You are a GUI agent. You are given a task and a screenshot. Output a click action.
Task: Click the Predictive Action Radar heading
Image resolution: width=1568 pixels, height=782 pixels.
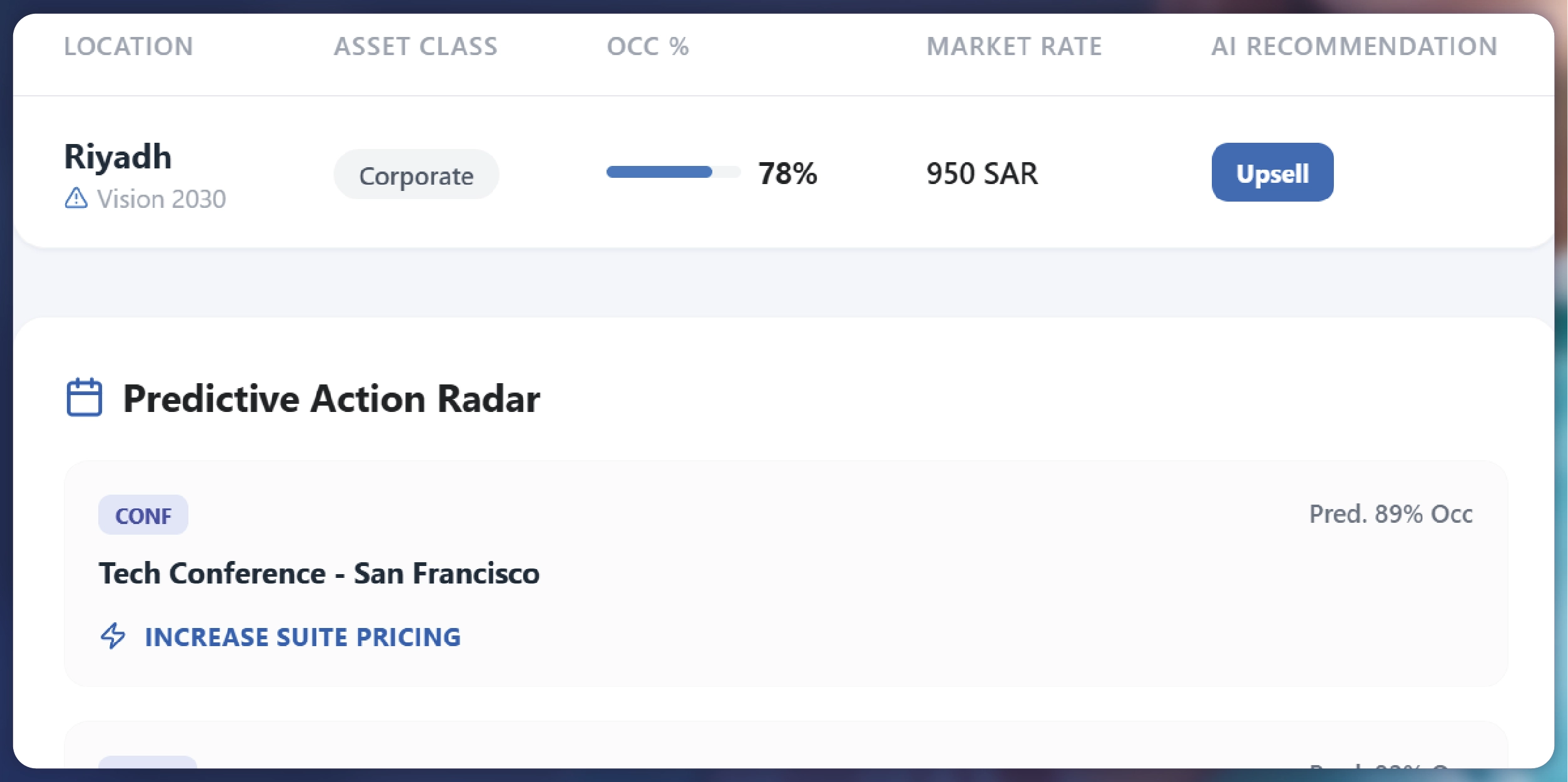[331, 398]
